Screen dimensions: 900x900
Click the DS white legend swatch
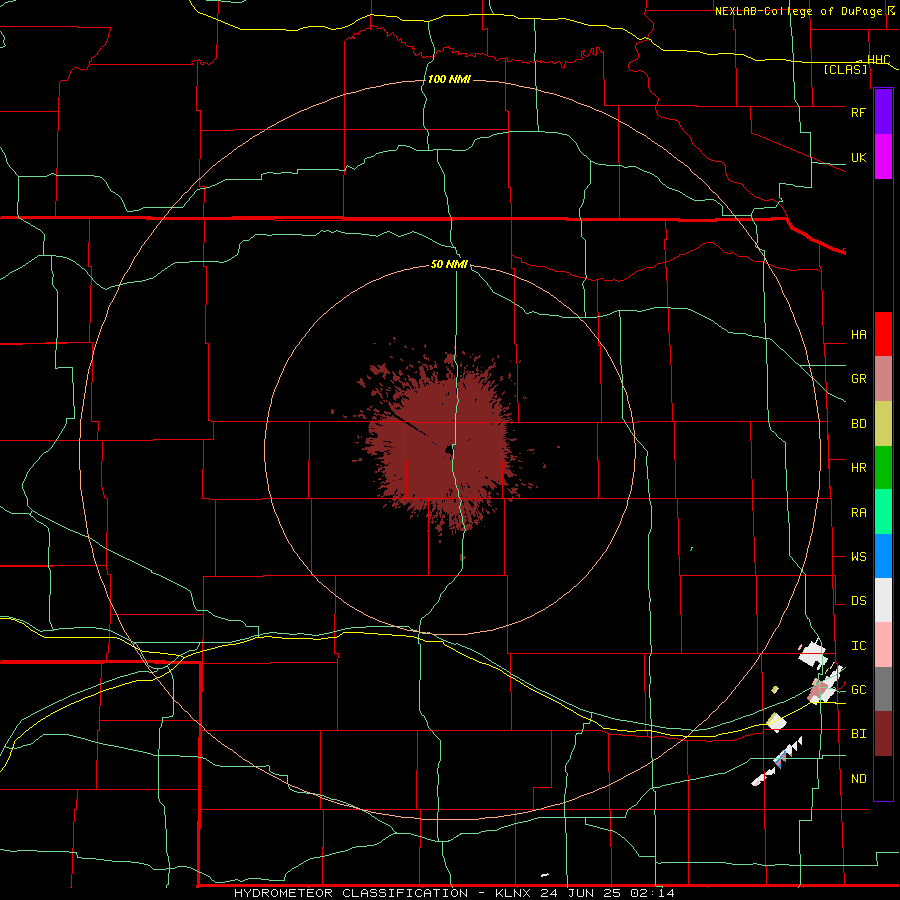(883, 600)
